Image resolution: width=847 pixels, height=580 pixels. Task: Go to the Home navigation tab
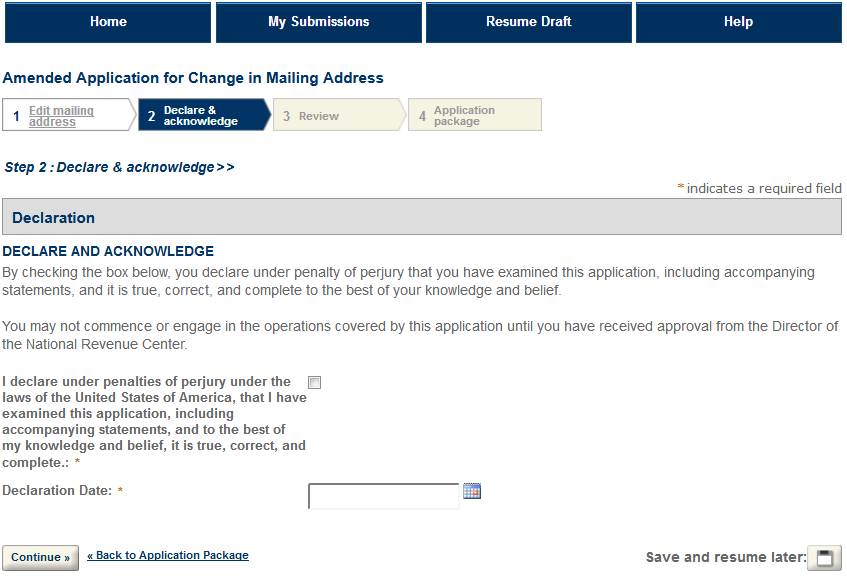coord(108,22)
